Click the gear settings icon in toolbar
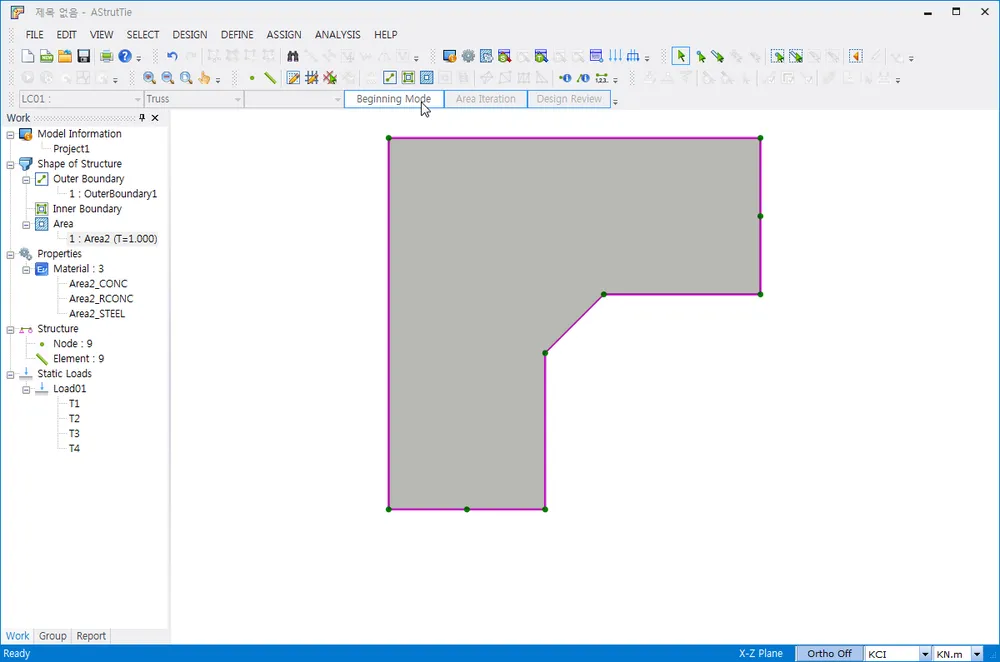 (x=468, y=57)
